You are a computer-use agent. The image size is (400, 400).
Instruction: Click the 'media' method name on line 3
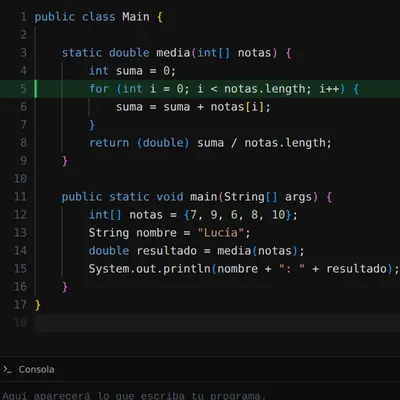coord(173,53)
